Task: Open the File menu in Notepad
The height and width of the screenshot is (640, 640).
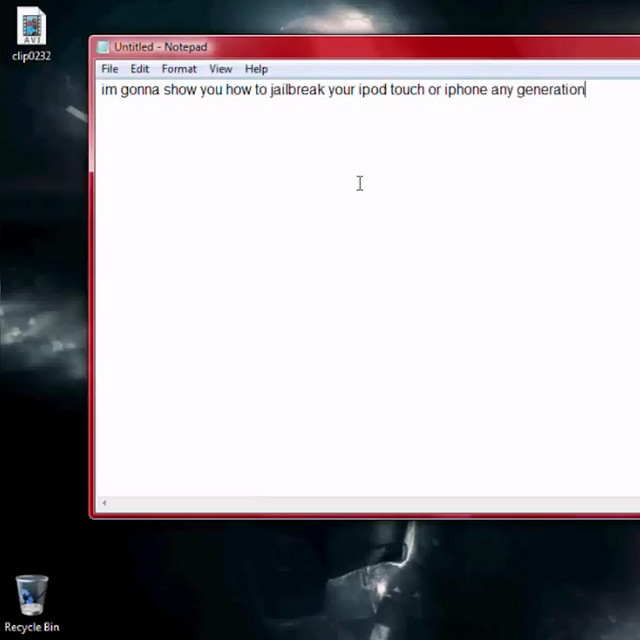Action: pos(109,69)
